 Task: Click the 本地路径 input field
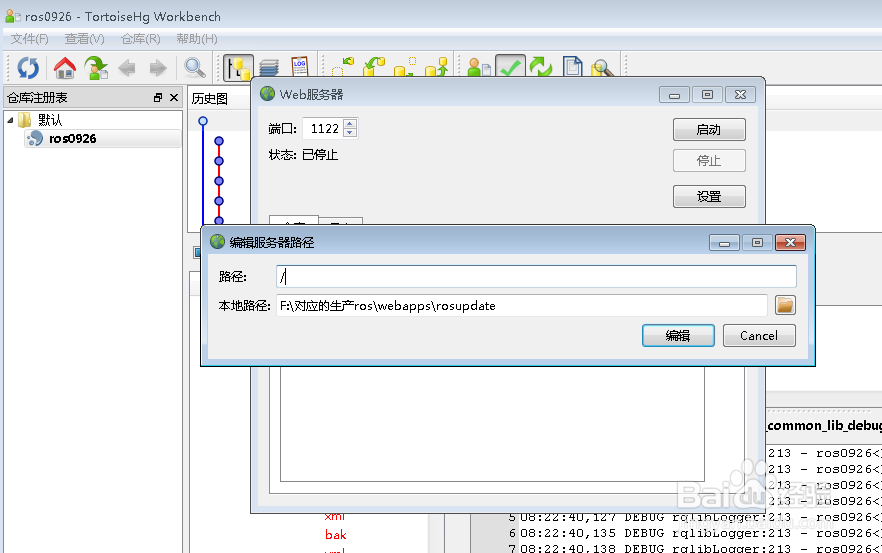521,305
